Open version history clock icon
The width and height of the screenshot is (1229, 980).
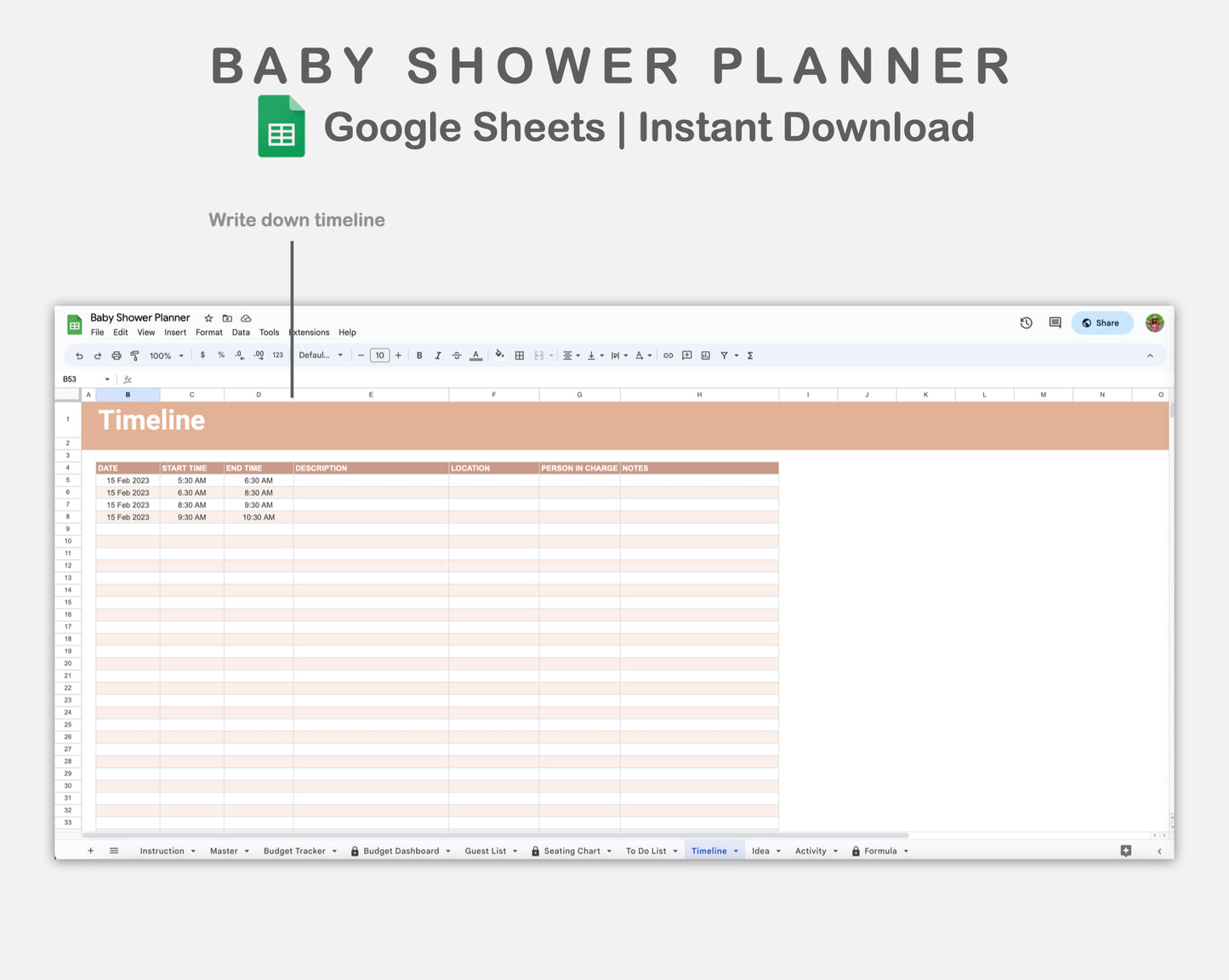1027,323
